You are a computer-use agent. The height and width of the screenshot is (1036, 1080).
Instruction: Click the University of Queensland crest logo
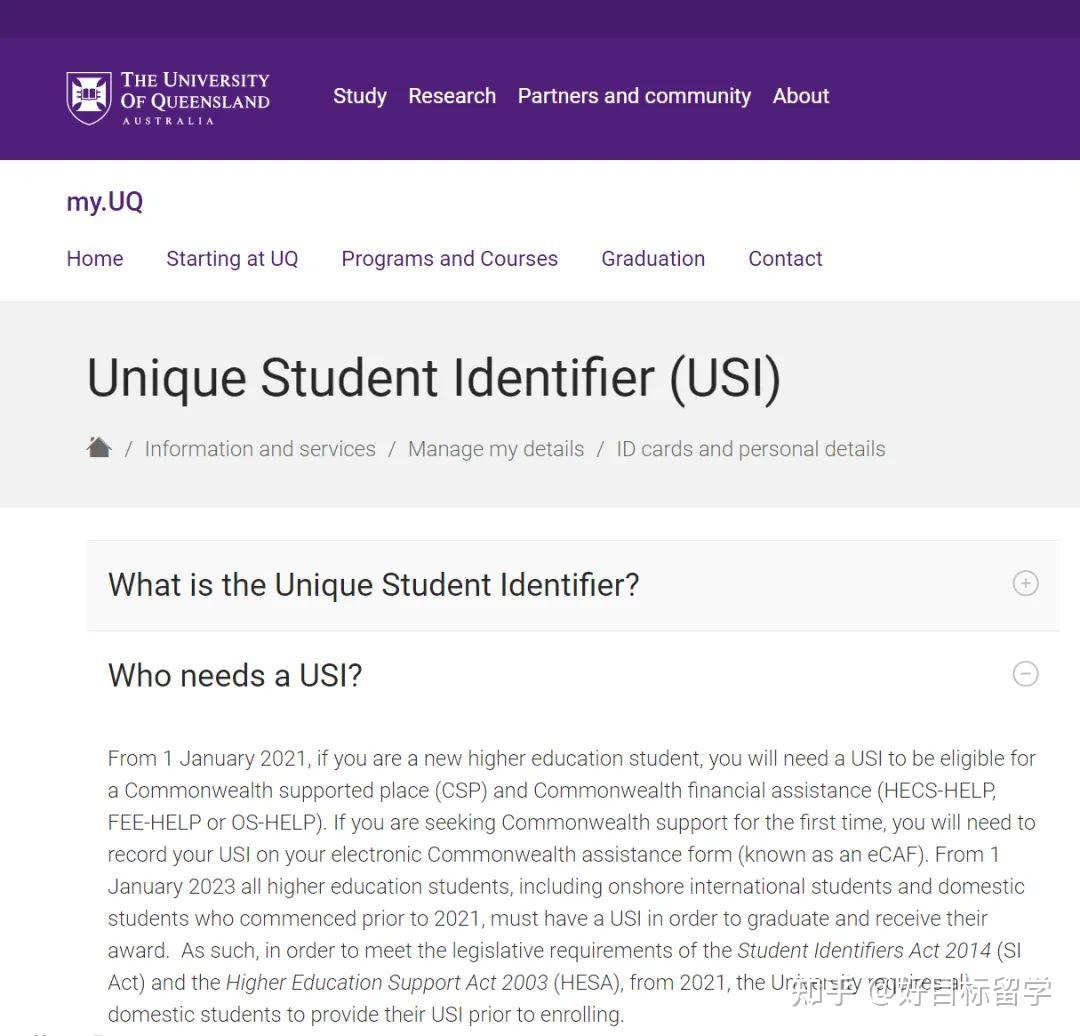coord(88,98)
